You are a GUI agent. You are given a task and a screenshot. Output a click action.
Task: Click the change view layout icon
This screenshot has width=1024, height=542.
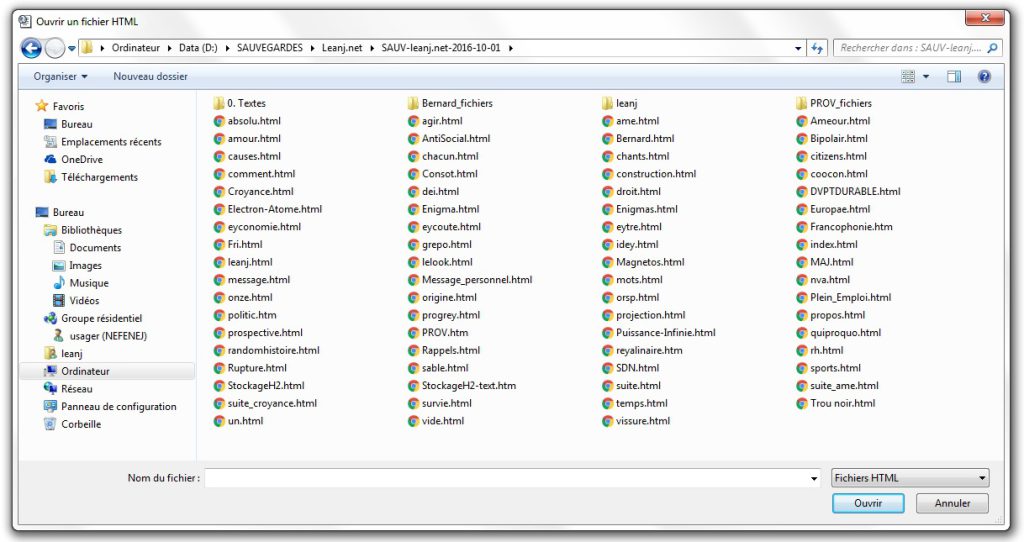[909, 77]
